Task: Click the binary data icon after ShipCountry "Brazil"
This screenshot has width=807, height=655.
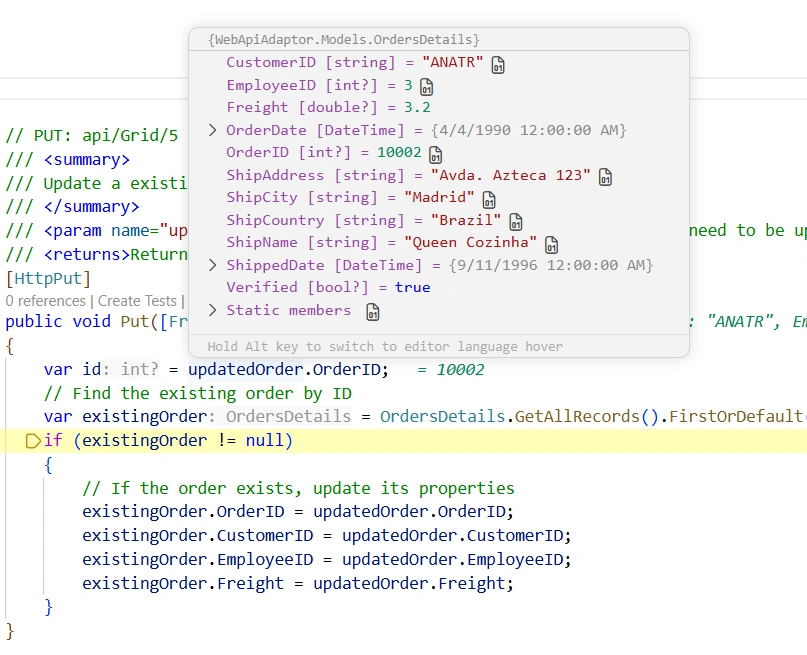Action: coord(516,222)
